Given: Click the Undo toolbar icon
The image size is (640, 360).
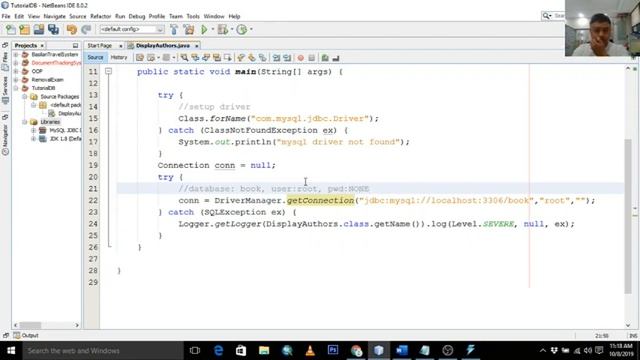Looking at the screenshot, I should coord(72,29).
